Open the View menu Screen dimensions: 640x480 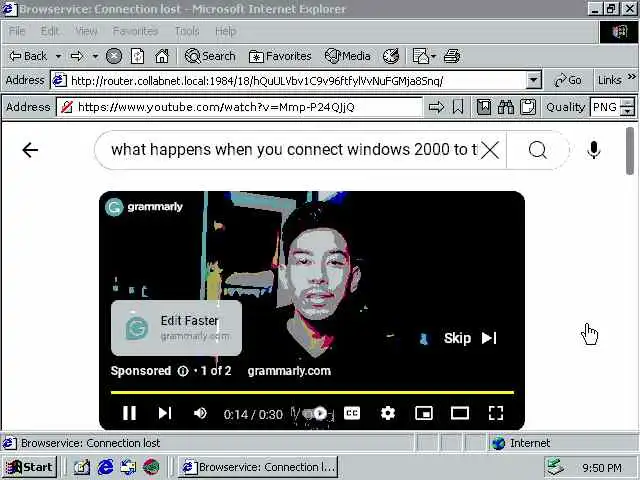tap(86, 31)
